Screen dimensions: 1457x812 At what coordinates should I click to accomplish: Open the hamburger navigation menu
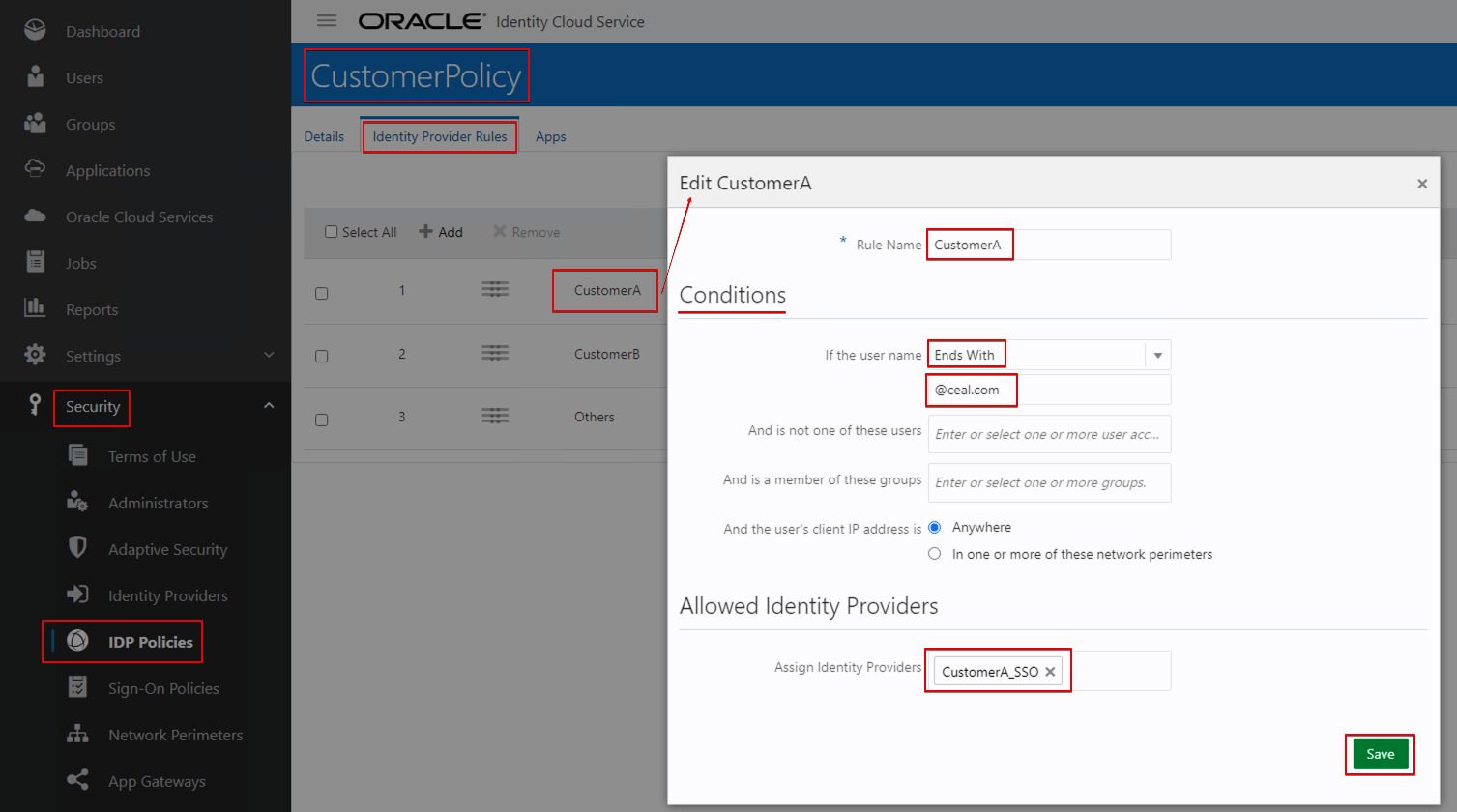327,20
